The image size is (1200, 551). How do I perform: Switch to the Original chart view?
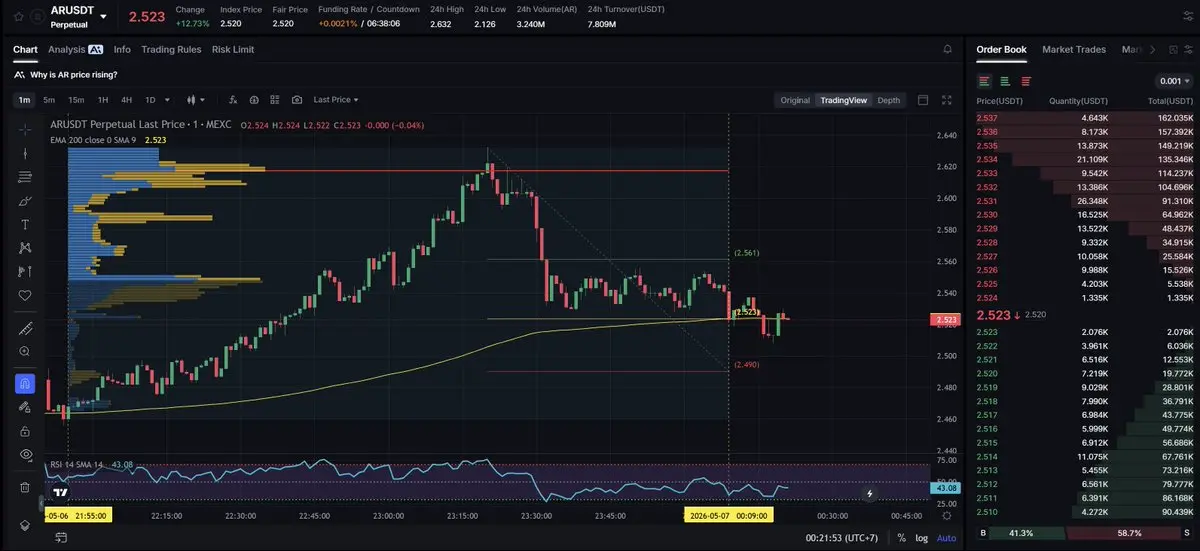(x=795, y=100)
